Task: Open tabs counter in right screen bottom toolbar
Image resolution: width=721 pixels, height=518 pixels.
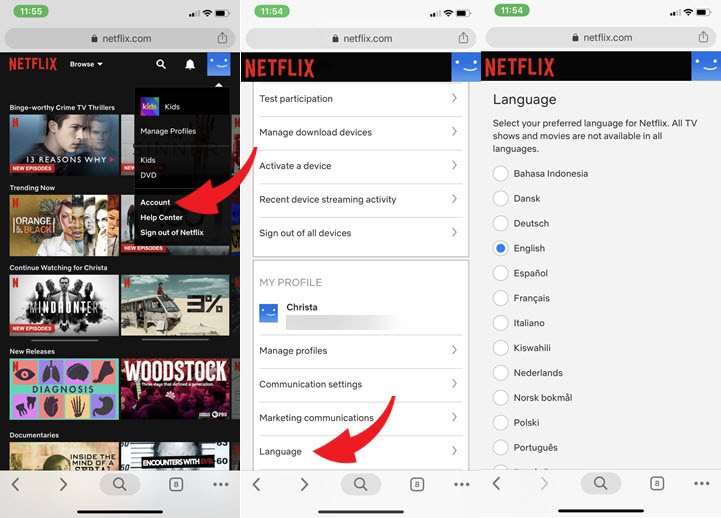Action: point(657,483)
